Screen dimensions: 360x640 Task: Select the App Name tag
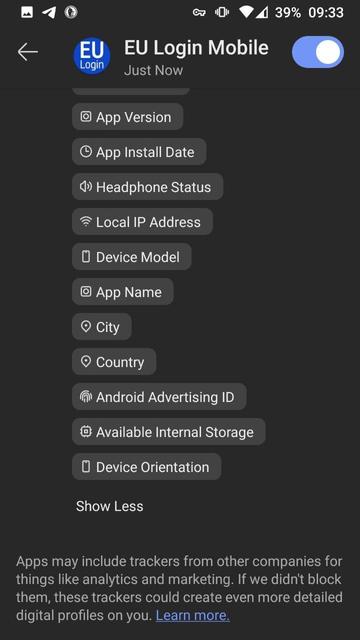click(123, 292)
